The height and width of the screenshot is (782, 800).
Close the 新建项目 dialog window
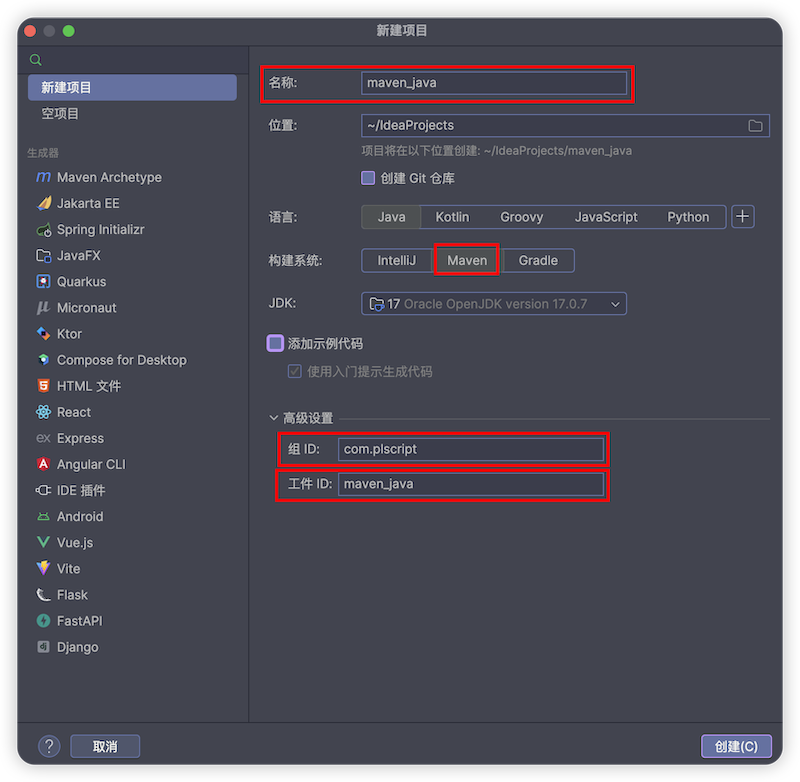coord(30,31)
